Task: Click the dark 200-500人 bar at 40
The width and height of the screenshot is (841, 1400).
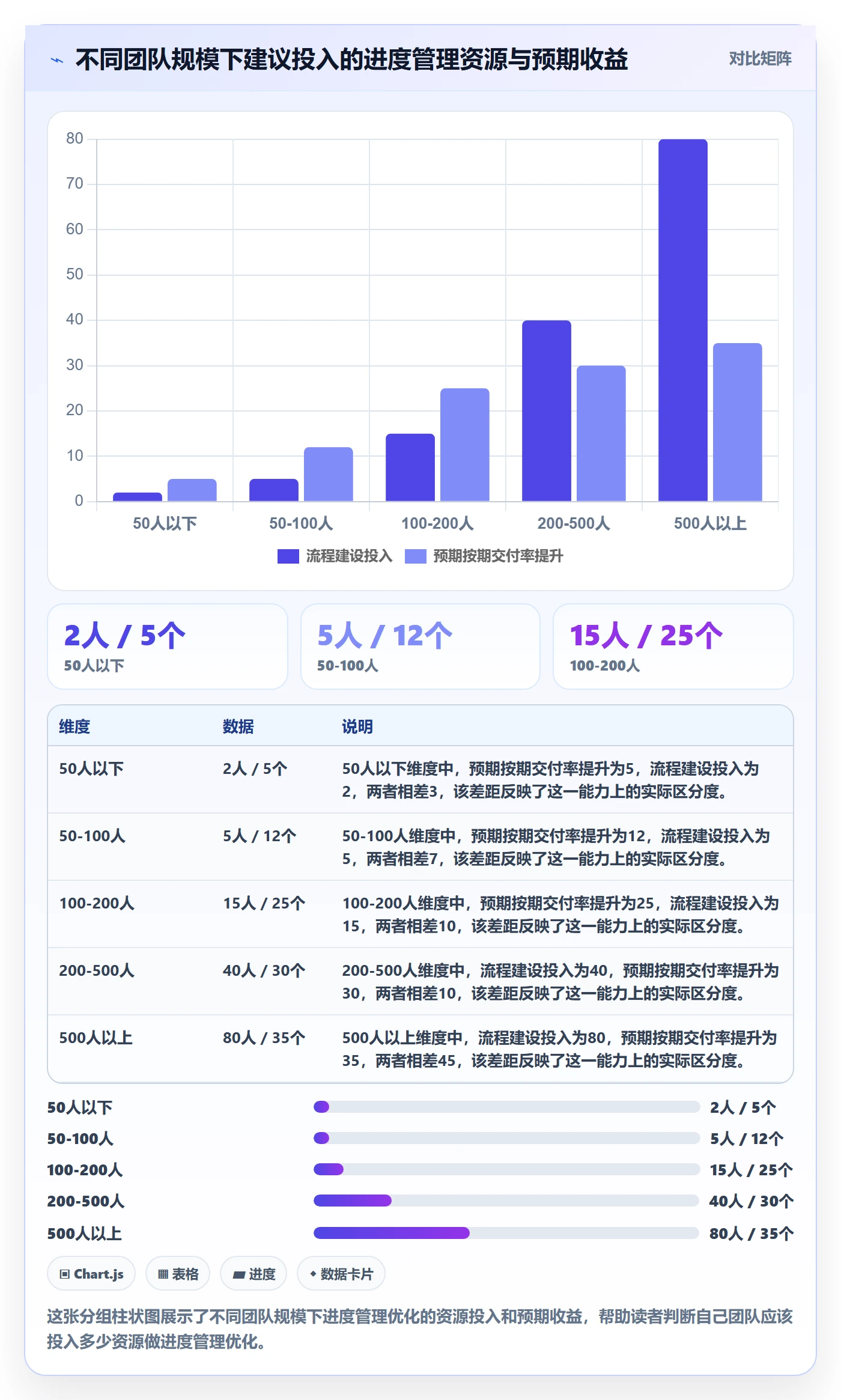Action: click(x=546, y=411)
